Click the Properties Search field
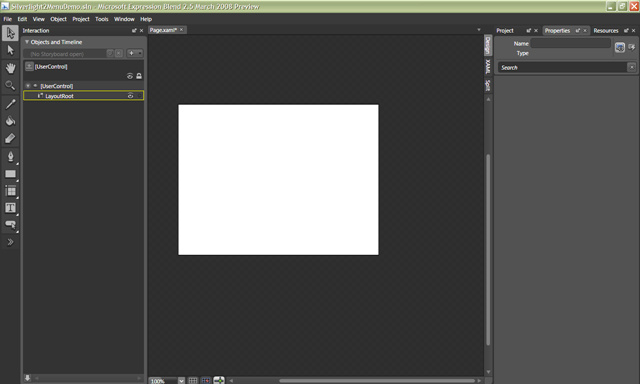 562,67
